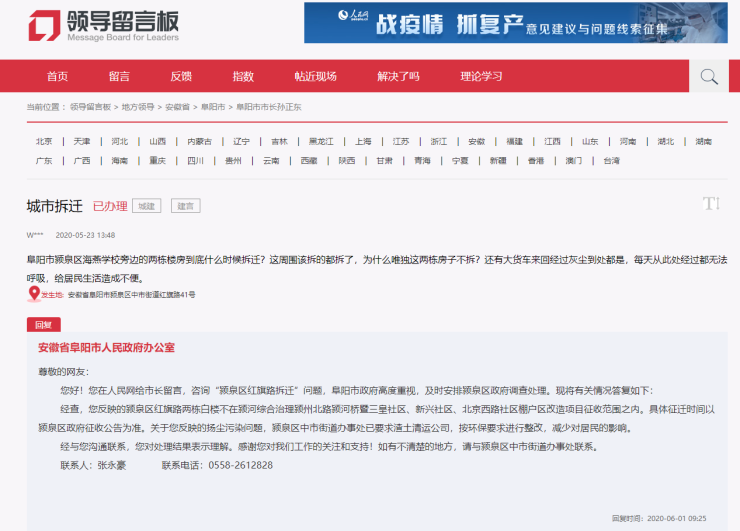Screen dimensions: 740x531
Task: Select the 澳门 region link
Action: point(574,160)
